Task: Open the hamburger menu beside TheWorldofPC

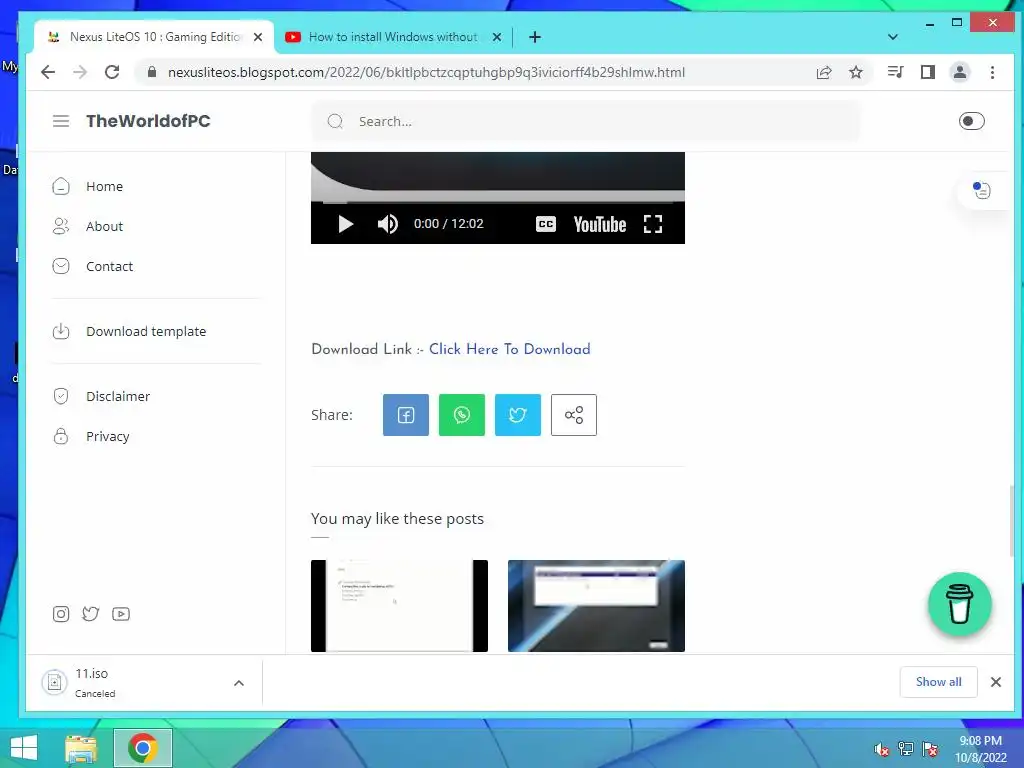Action: coord(61,121)
